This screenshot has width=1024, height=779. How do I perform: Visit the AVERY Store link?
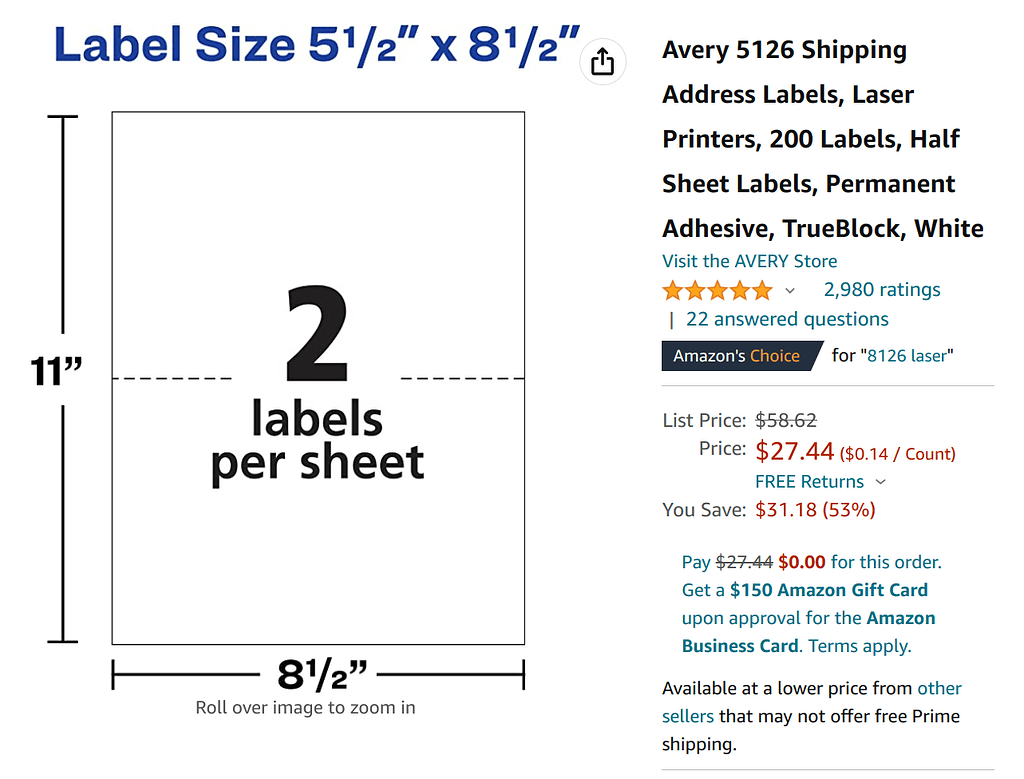point(749,261)
